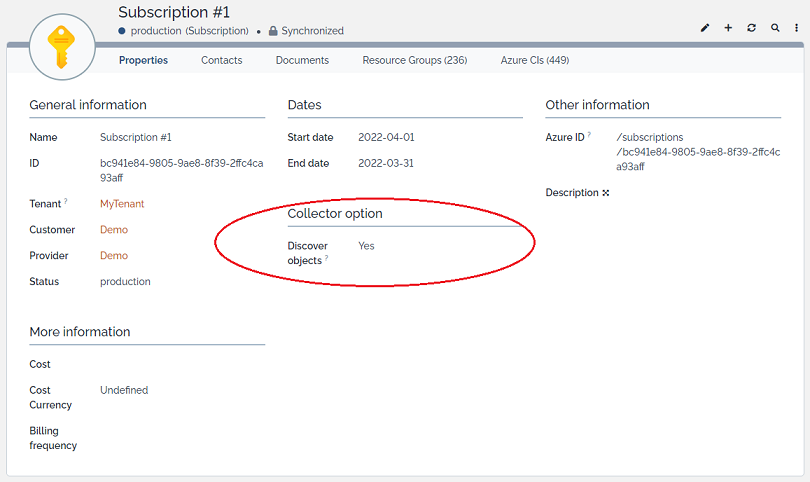Click the magnifier search icon
The image size is (810, 482).
click(775, 28)
